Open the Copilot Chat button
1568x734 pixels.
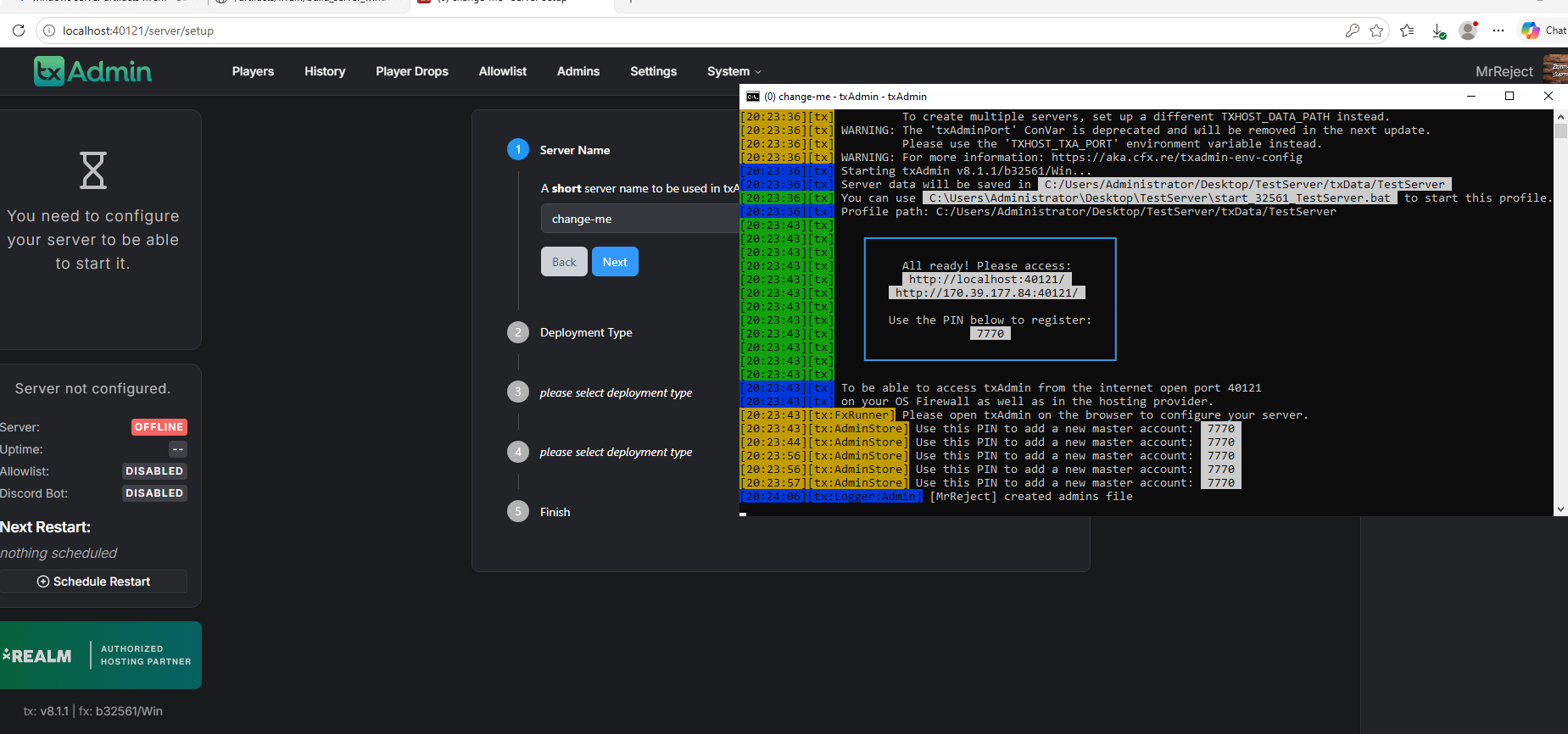pos(1543,31)
